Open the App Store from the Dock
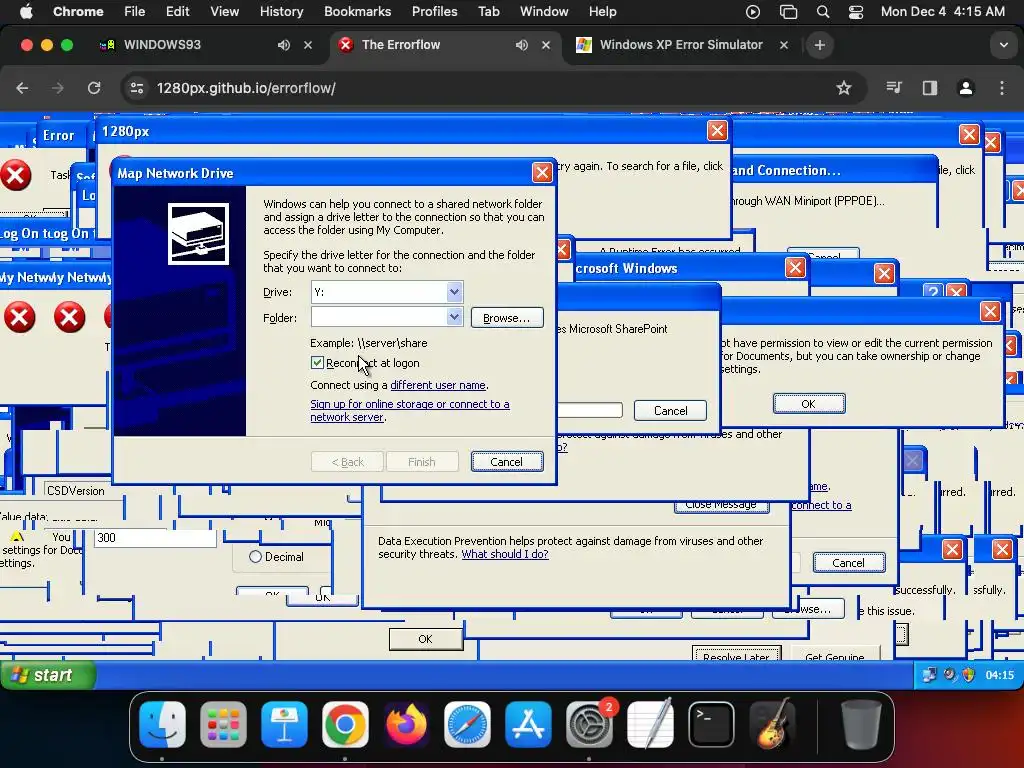The width and height of the screenshot is (1024, 768). coord(528,724)
